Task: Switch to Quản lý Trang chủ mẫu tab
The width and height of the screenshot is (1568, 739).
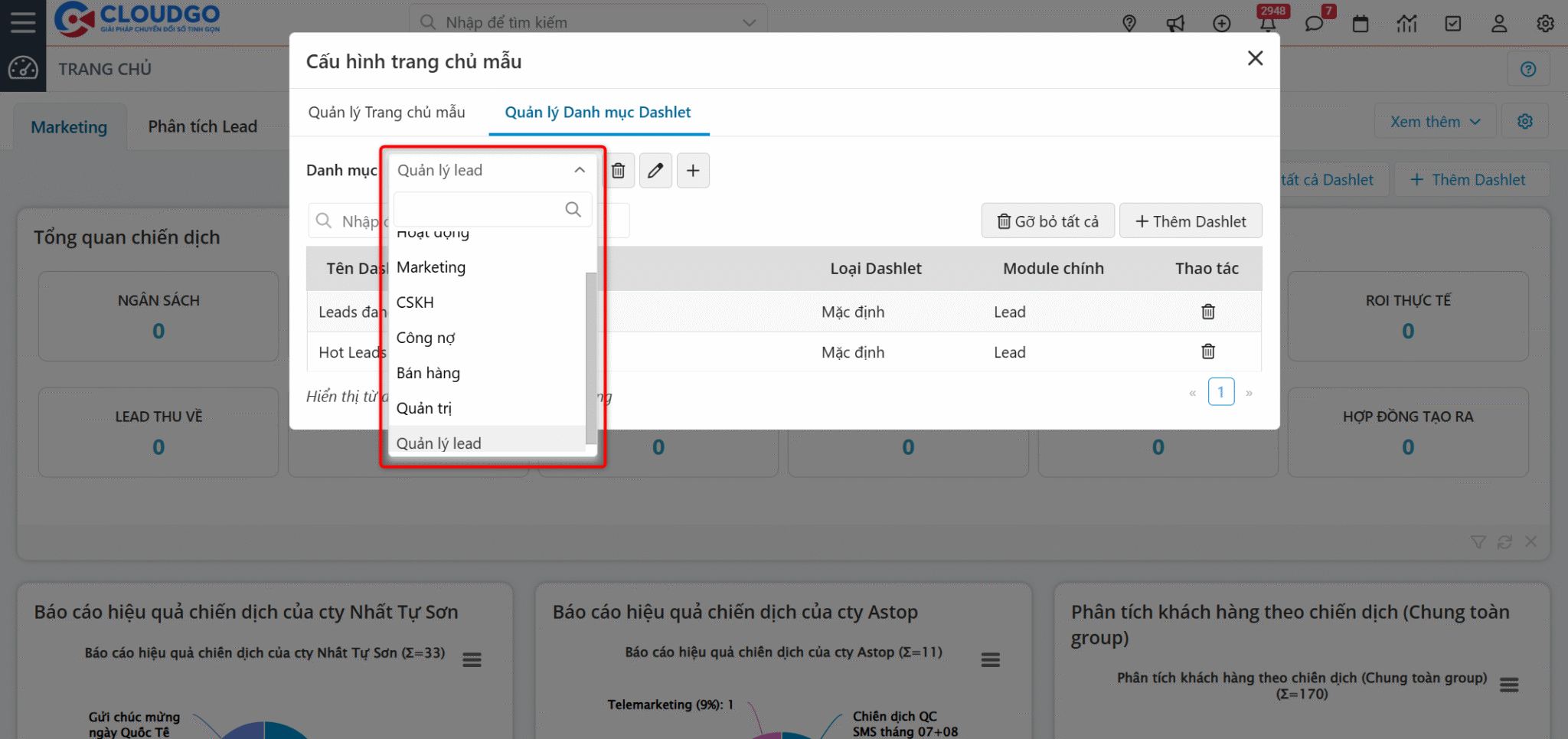Action: (387, 113)
